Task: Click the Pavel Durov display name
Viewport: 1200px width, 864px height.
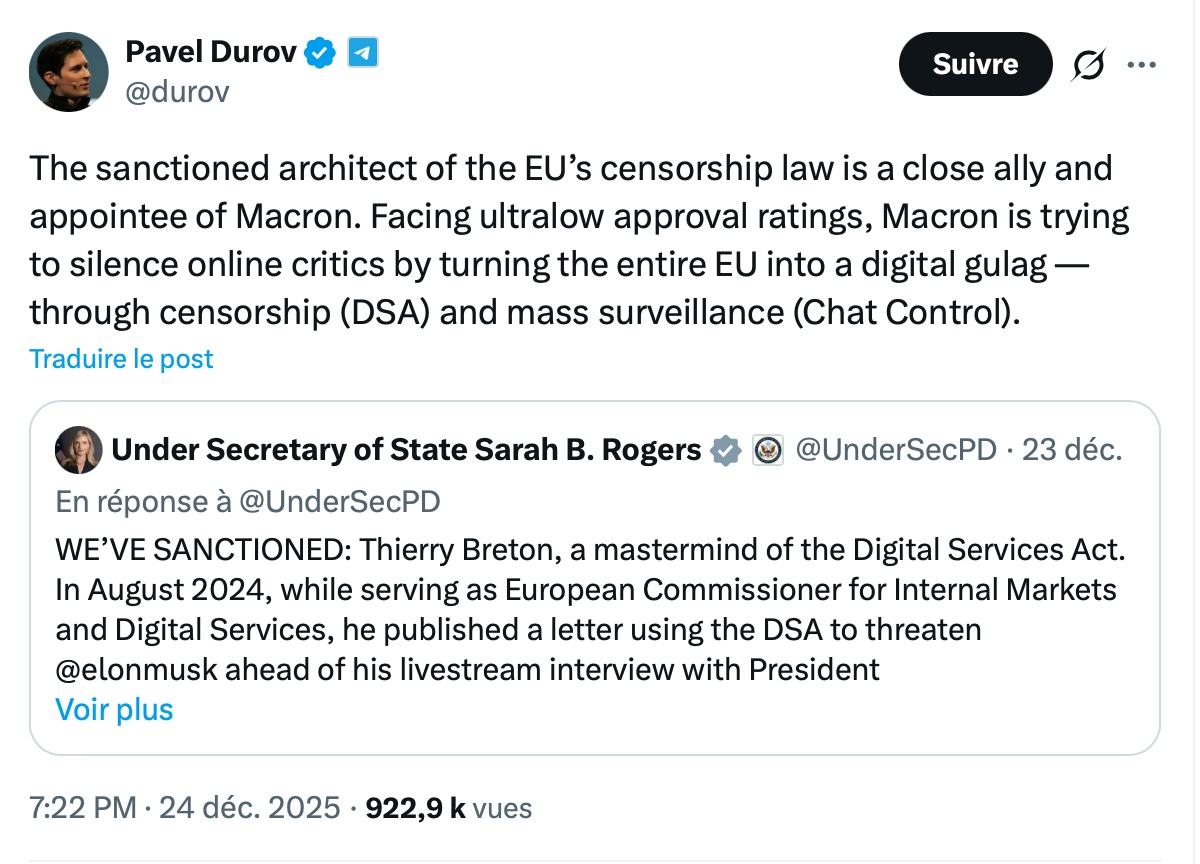Action: pyautogui.click(x=211, y=51)
